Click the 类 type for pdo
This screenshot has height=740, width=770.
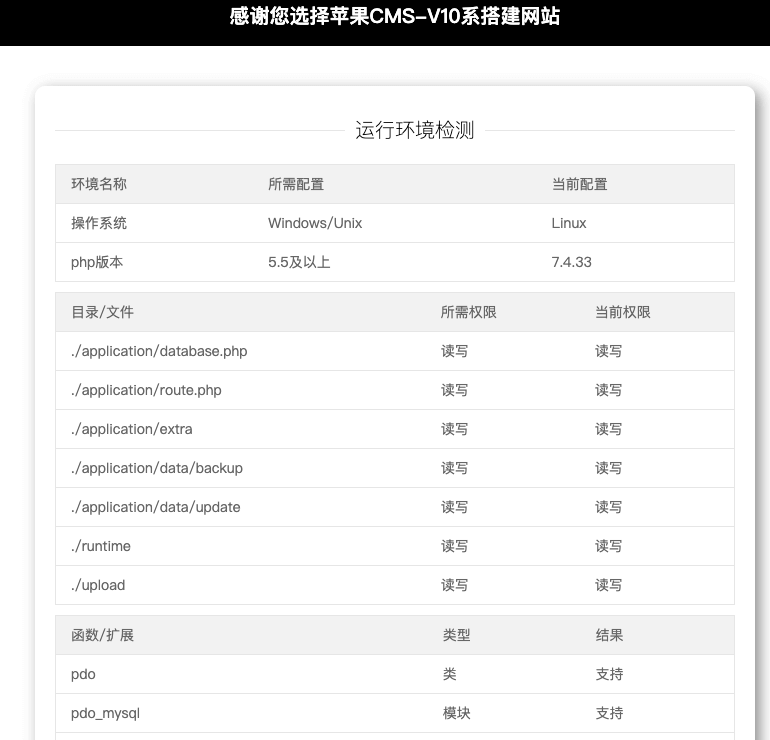(450, 674)
